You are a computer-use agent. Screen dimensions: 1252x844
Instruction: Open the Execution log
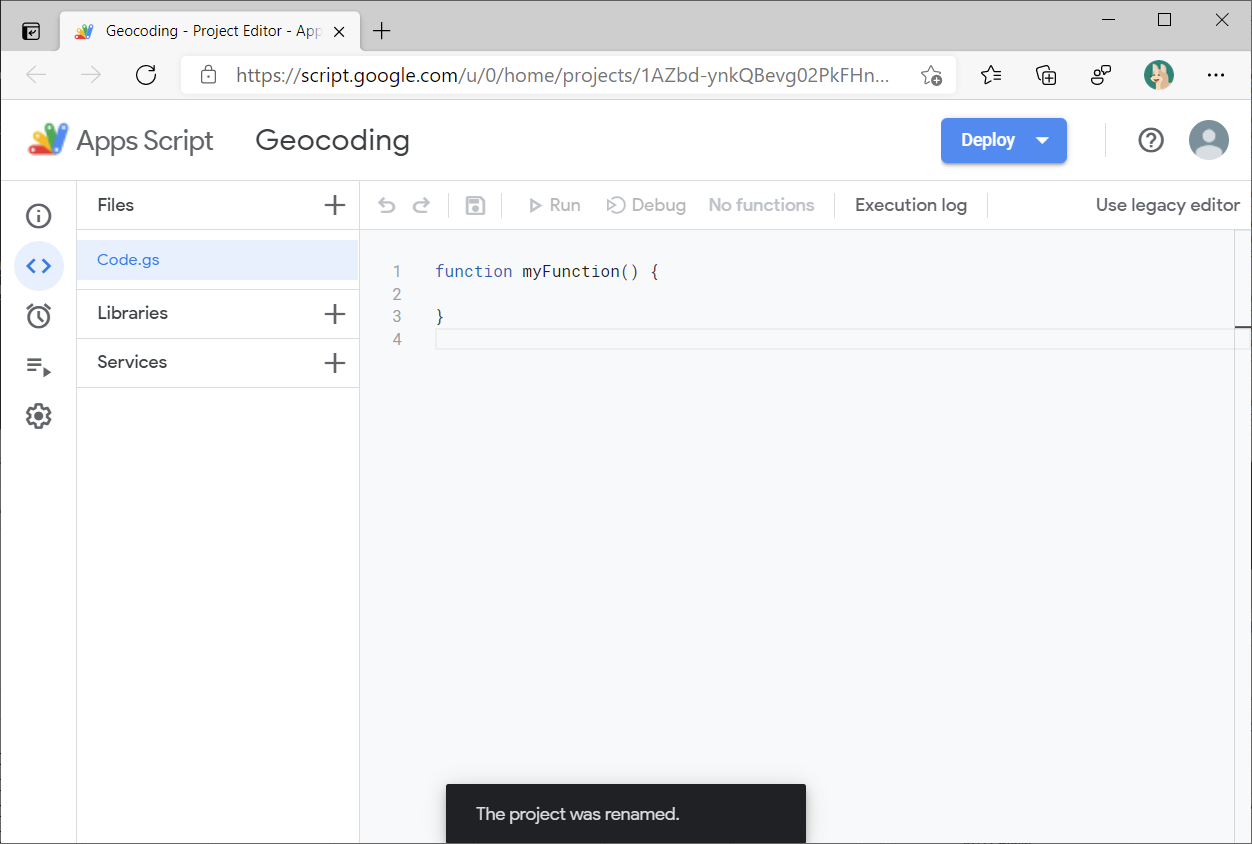911,205
